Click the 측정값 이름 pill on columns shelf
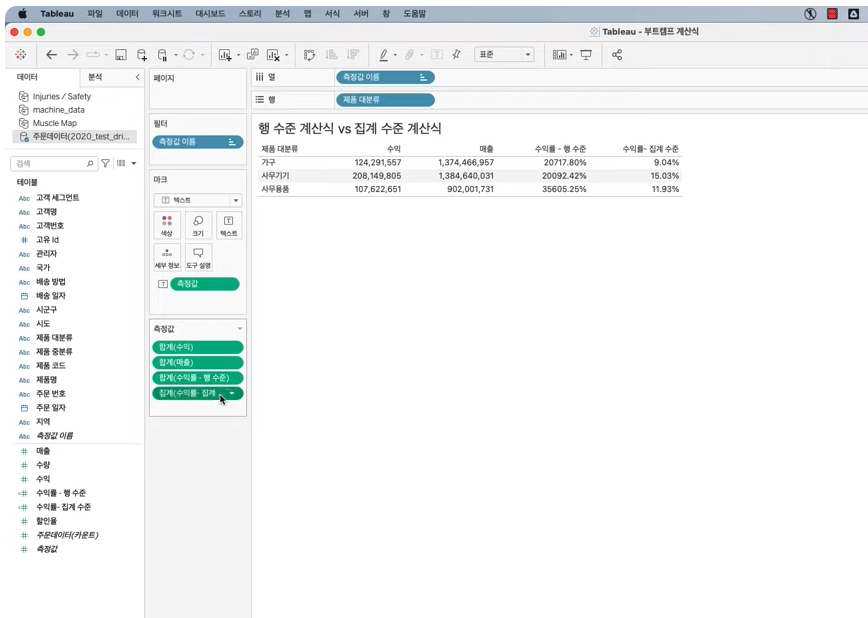Viewport: 868px width, 618px height. point(385,78)
